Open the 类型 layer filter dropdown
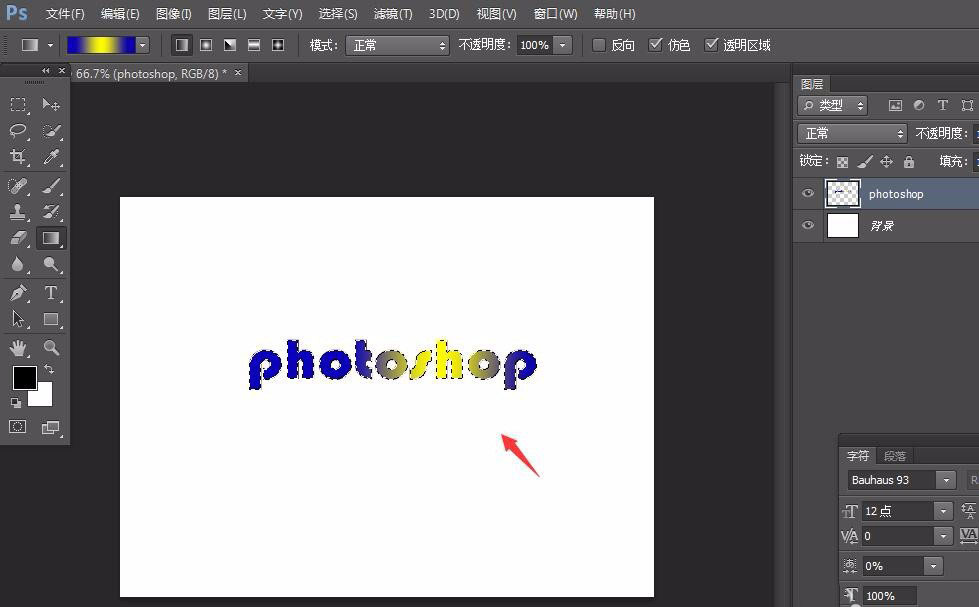This screenshot has width=979, height=607. 833,106
